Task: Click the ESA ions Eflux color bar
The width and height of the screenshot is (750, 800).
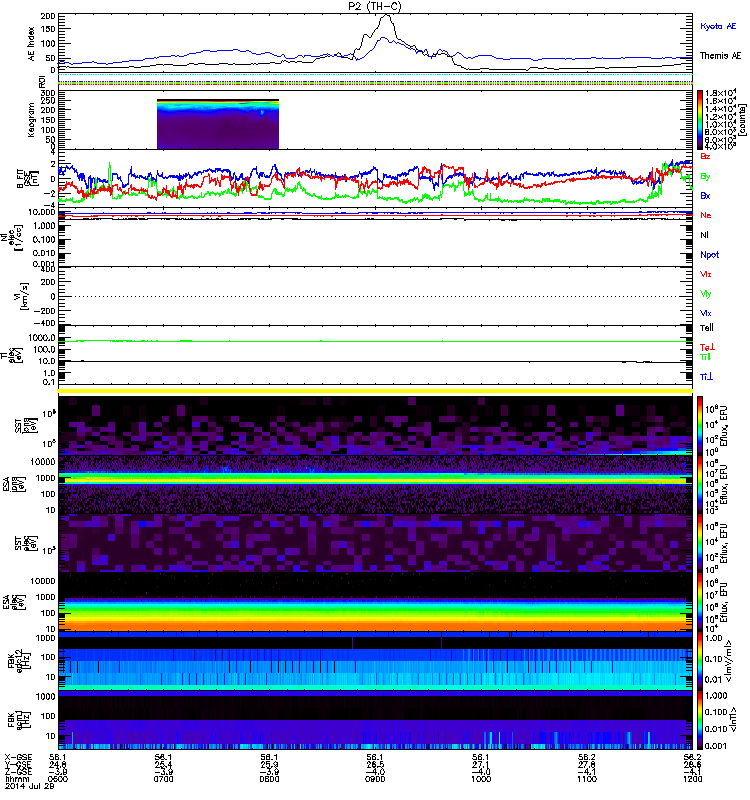Action: tap(700, 484)
